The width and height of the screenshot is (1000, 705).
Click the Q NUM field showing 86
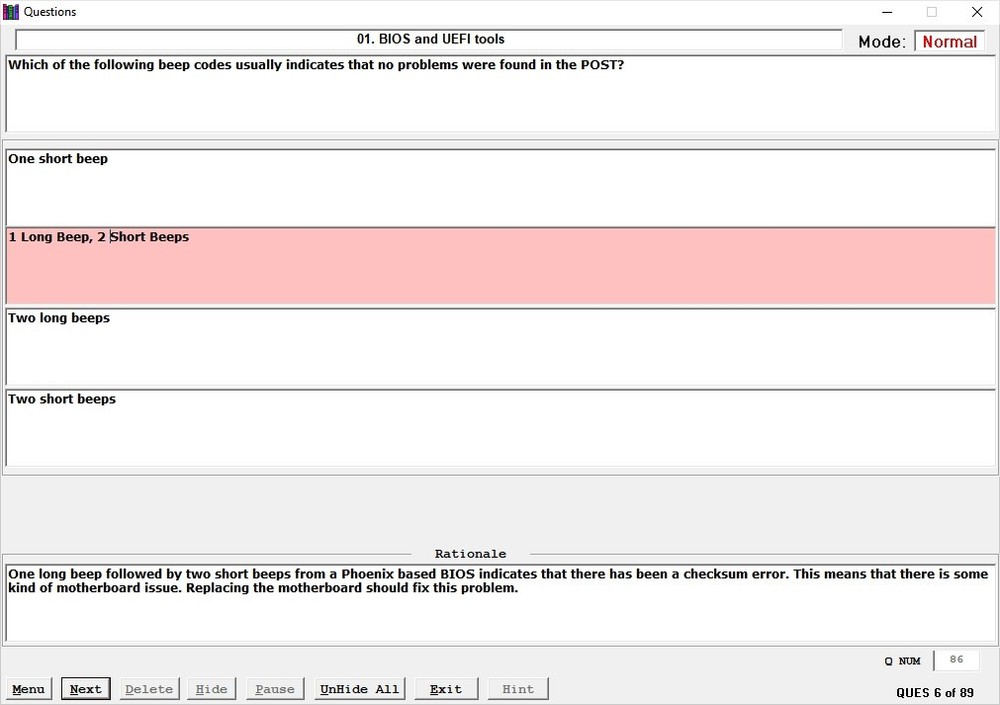click(956, 660)
